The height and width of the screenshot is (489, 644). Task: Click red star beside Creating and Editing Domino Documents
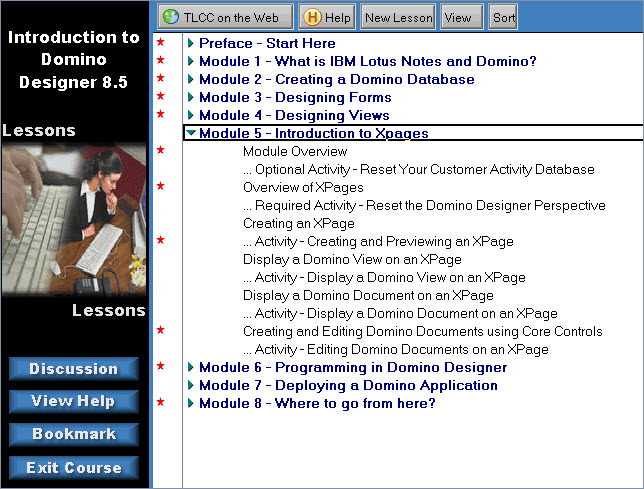(x=161, y=330)
